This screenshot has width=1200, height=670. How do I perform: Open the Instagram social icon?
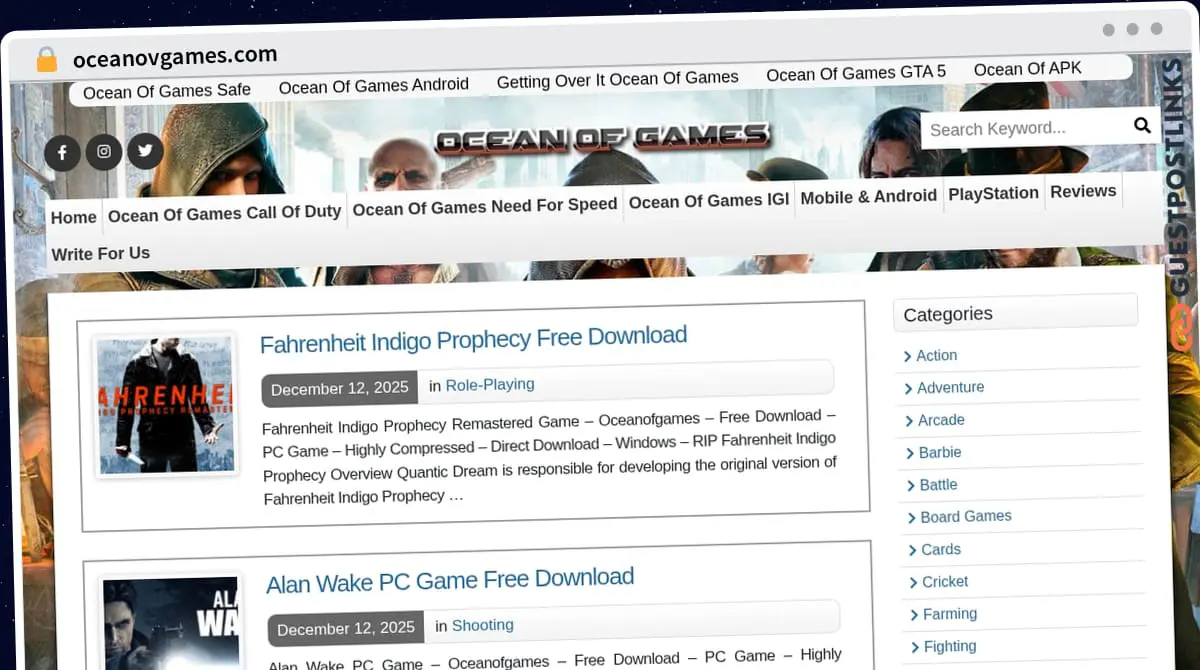(x=104, y=152)
